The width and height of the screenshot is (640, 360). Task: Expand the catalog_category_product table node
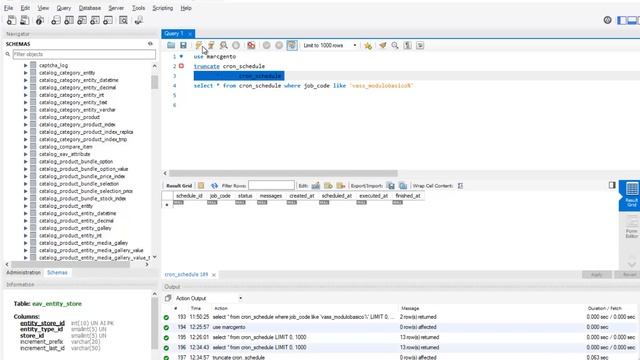point(25,117)
